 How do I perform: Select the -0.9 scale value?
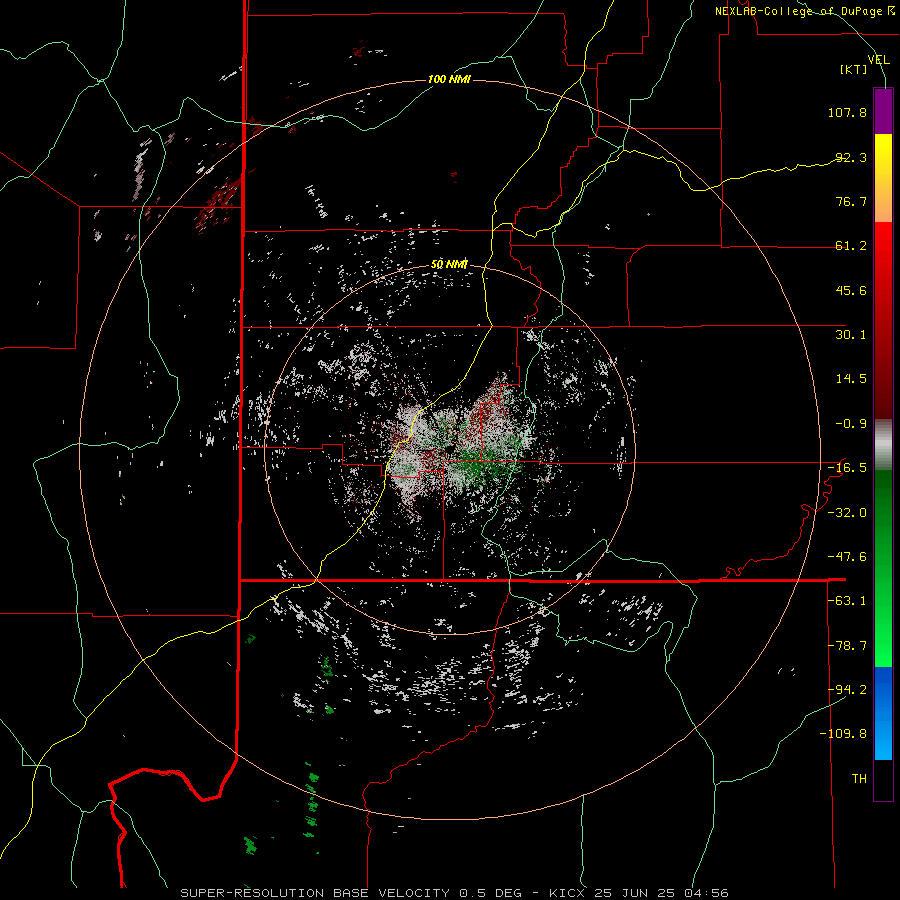851,424
